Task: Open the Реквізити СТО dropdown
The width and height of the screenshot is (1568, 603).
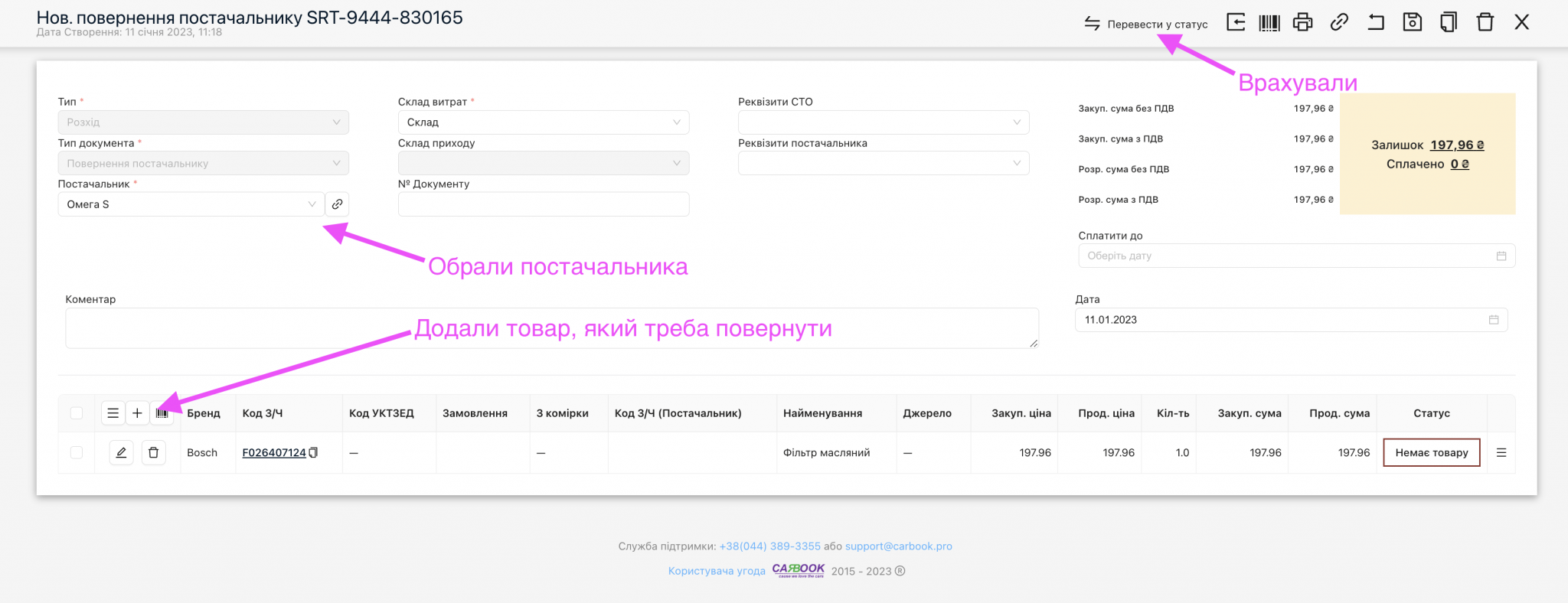Action: 883,122
